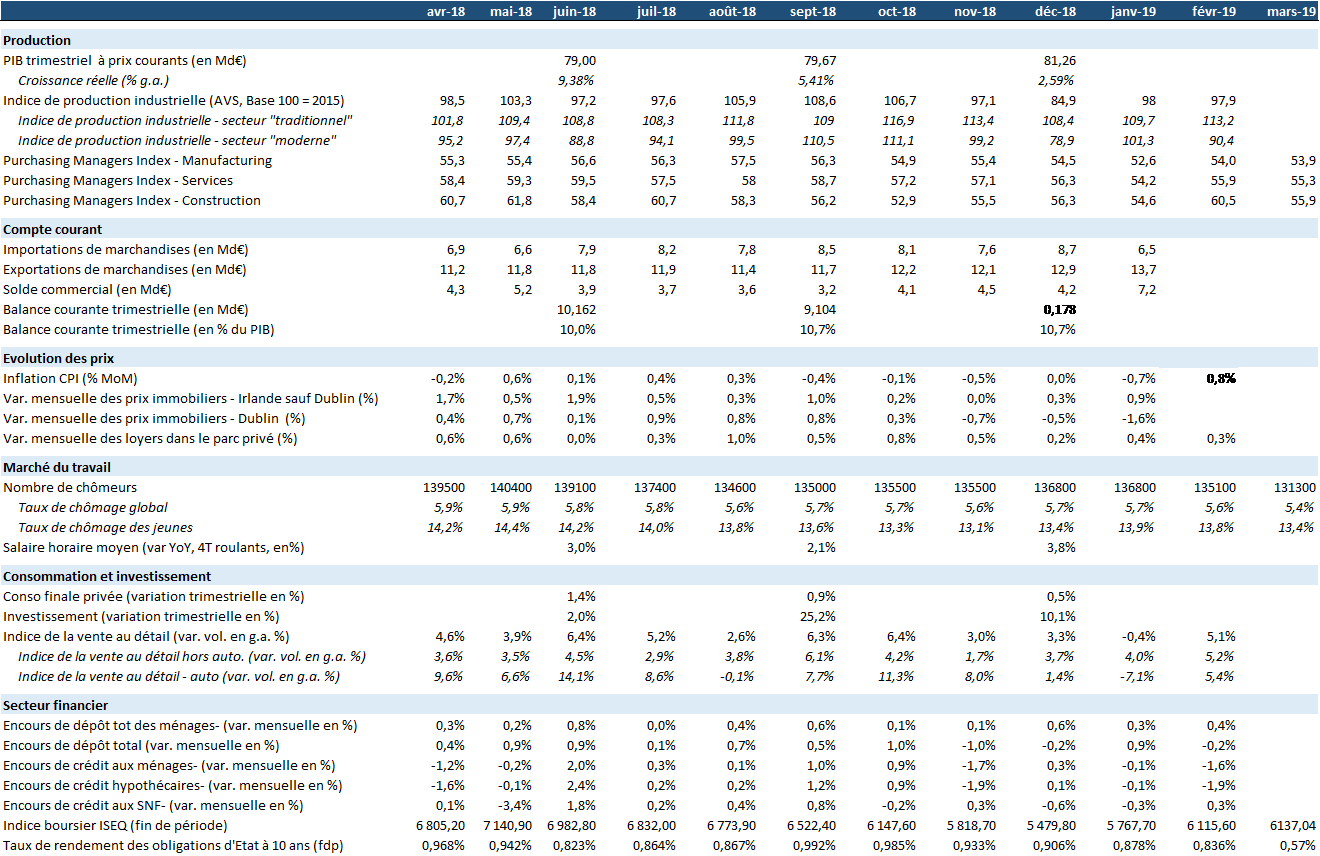This screenshot has height=856, width=1320.
Task: Select the Conso finale privée row label
Action: pos(154,596)
